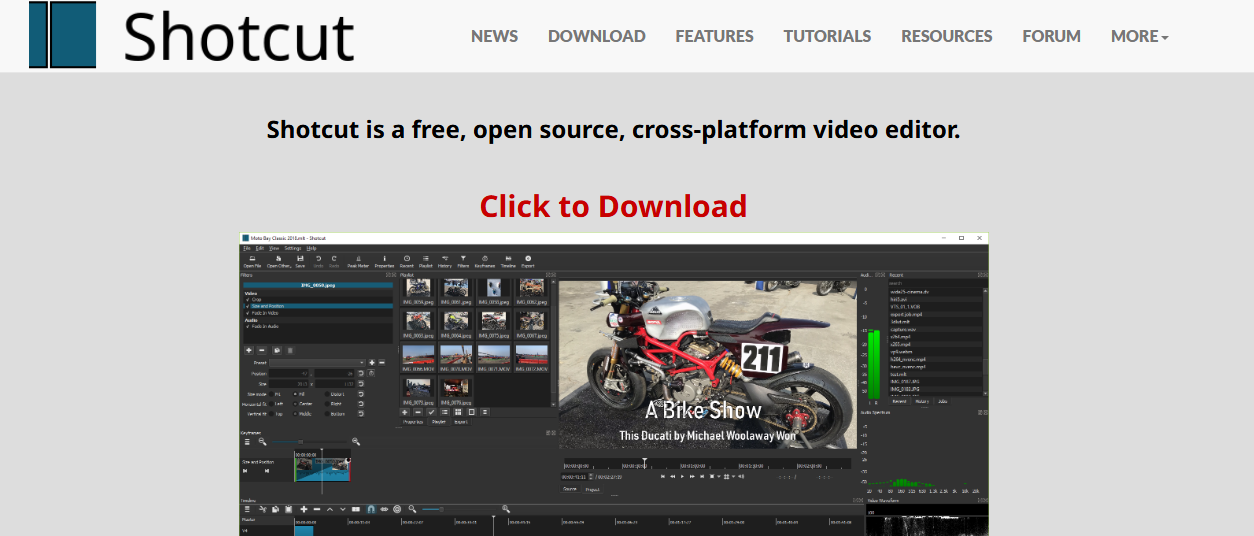Select the Distort size mode radio button
This screenshot has height=536, width=1254.
tap(327, 394)
